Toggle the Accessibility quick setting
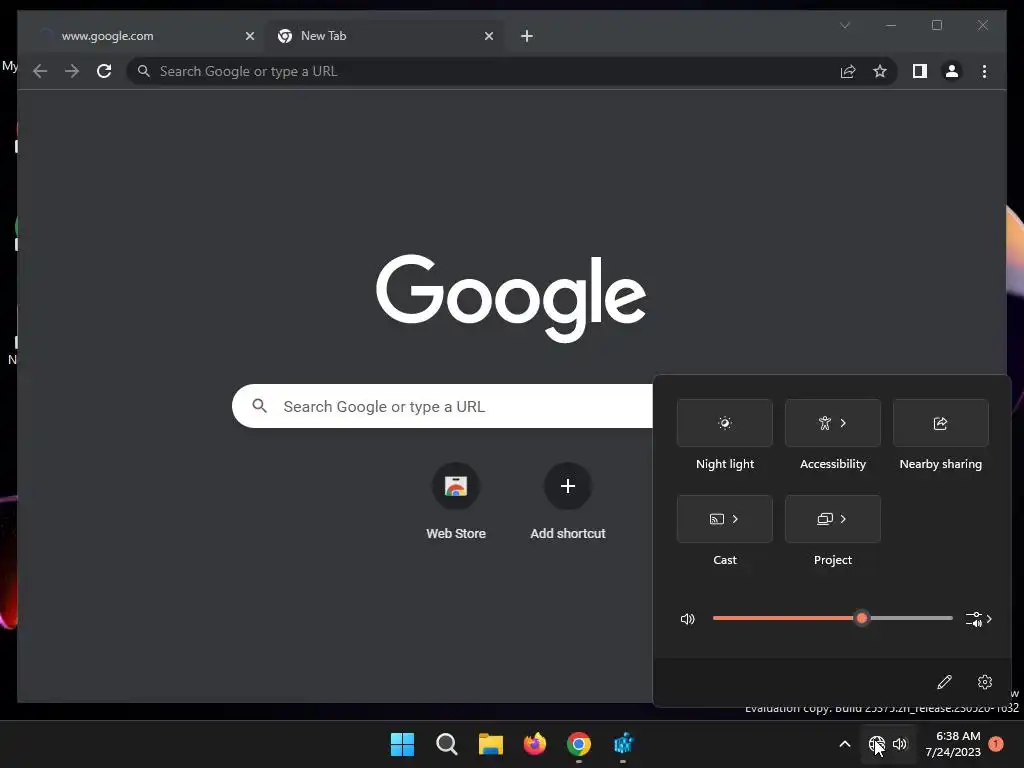 coord(825,423)
